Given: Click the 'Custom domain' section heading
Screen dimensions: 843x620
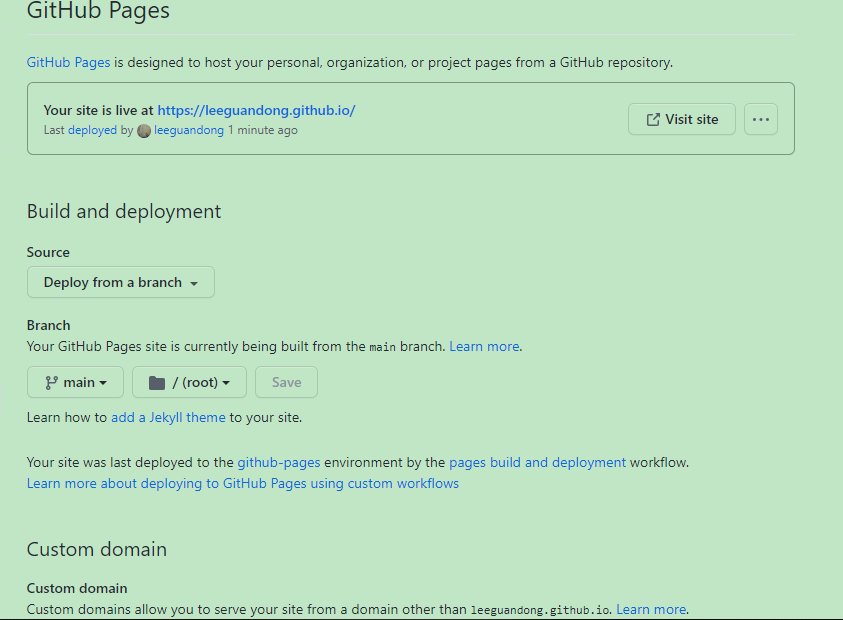Looking at the screenshot, I should [x=97, y=550].
